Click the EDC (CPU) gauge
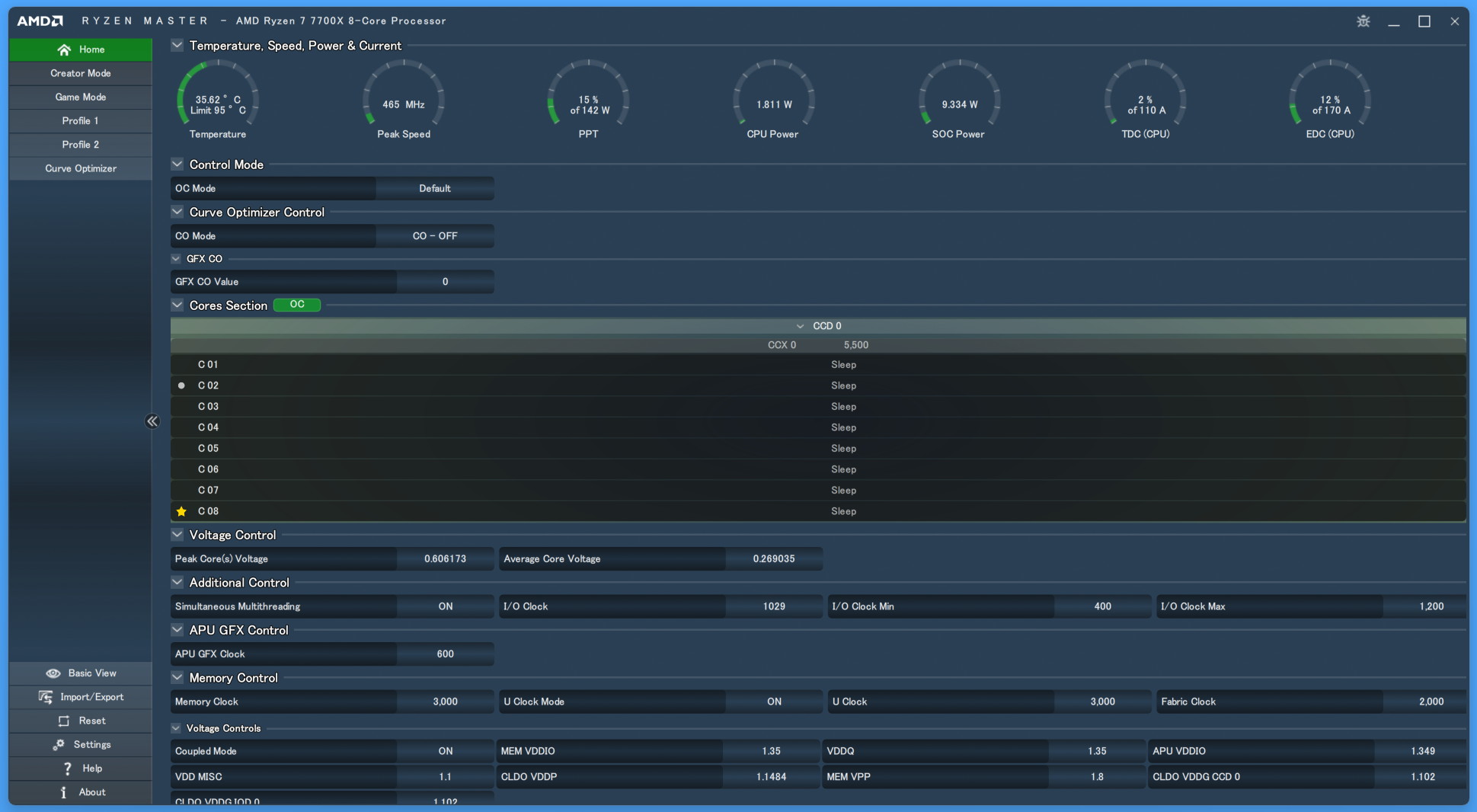 coord(1330,100)
